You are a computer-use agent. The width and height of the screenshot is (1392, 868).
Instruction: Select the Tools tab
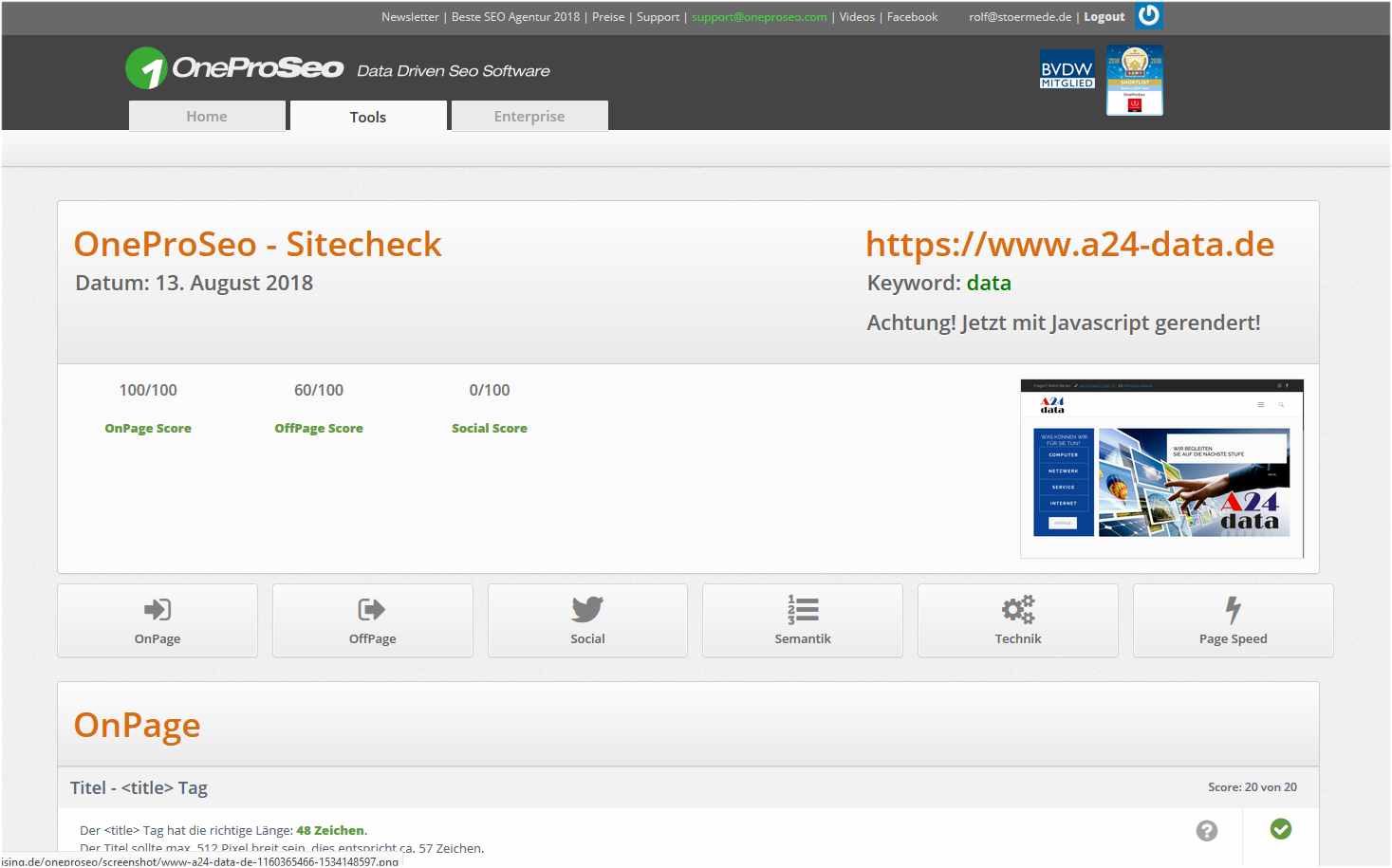[368, 117]
